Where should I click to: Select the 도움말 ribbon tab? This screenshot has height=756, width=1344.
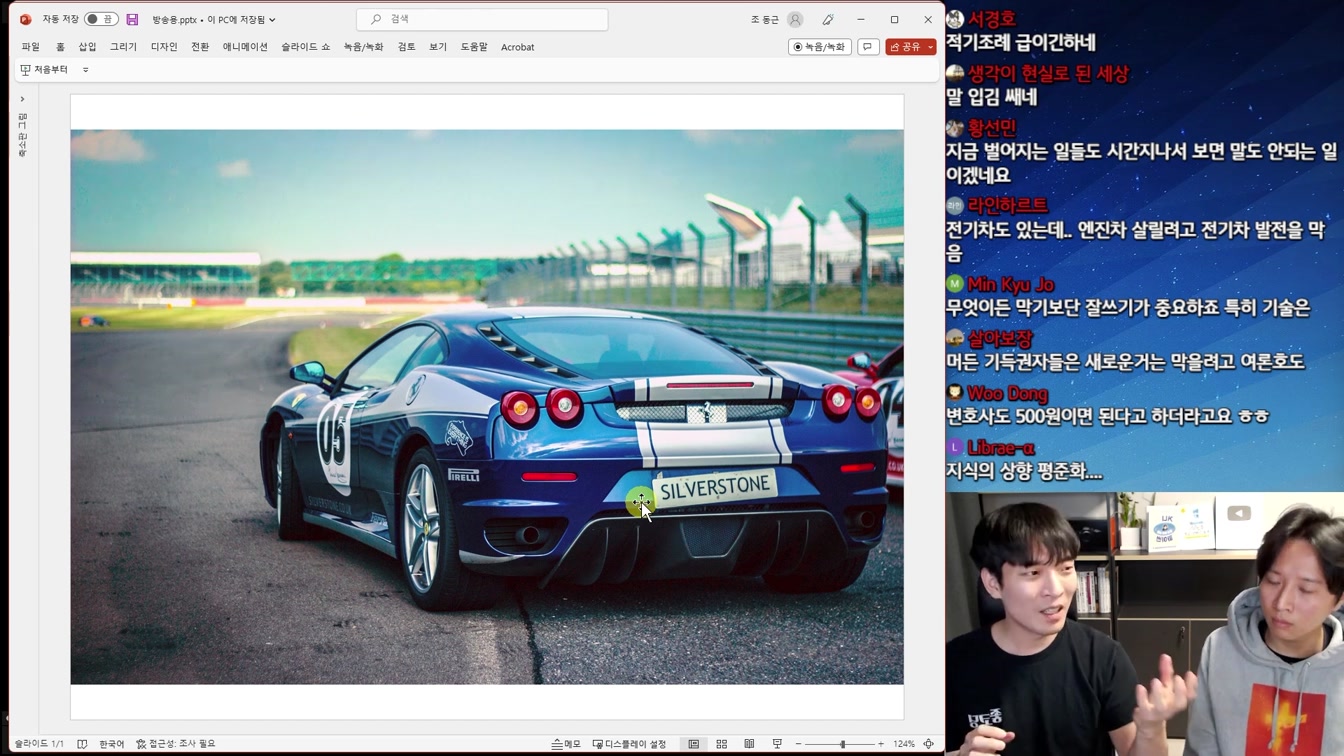pyautogui.click(x=474, y=47)
